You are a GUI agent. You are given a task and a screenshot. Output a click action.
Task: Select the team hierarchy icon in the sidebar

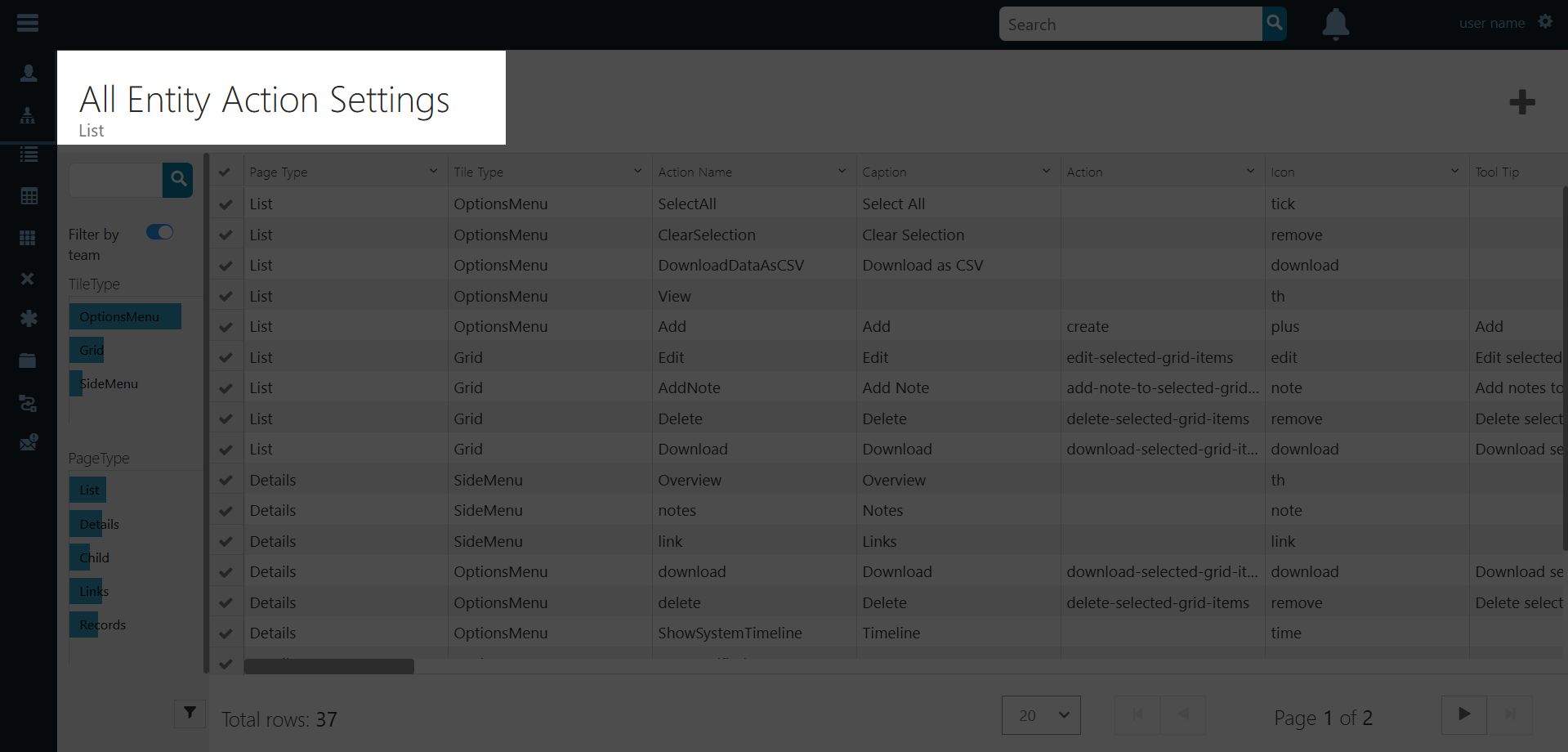coord(28,115)
